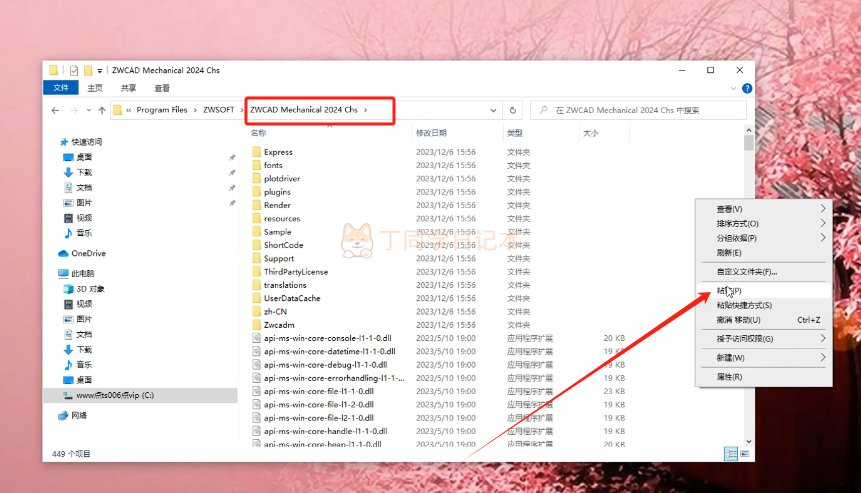Click the Forward navigation arrow
Viewport: 861px width, 493px height.
click(74, 110)
